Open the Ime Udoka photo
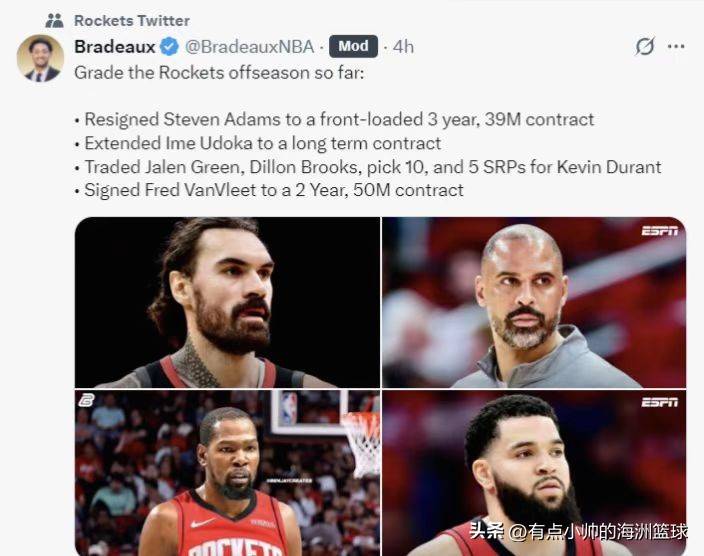704x556 pixels. pos(534,302)
